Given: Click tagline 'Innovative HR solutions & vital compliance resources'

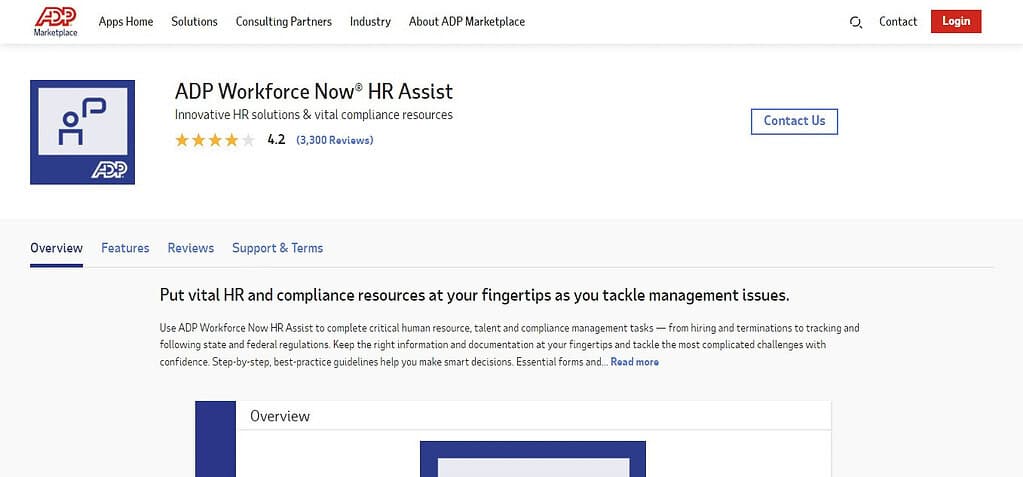Looking at the screenshot, I should pyautogui.click(x=314, y=115).
